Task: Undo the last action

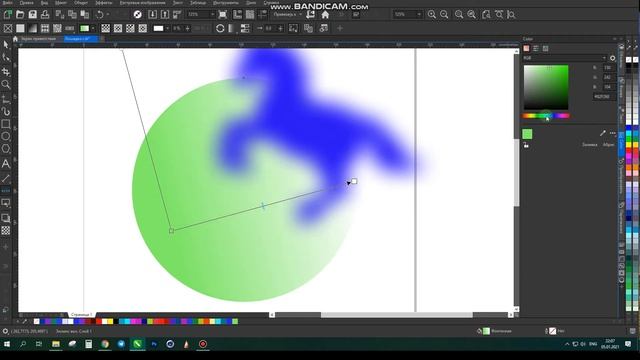Action: click(100, 15)
